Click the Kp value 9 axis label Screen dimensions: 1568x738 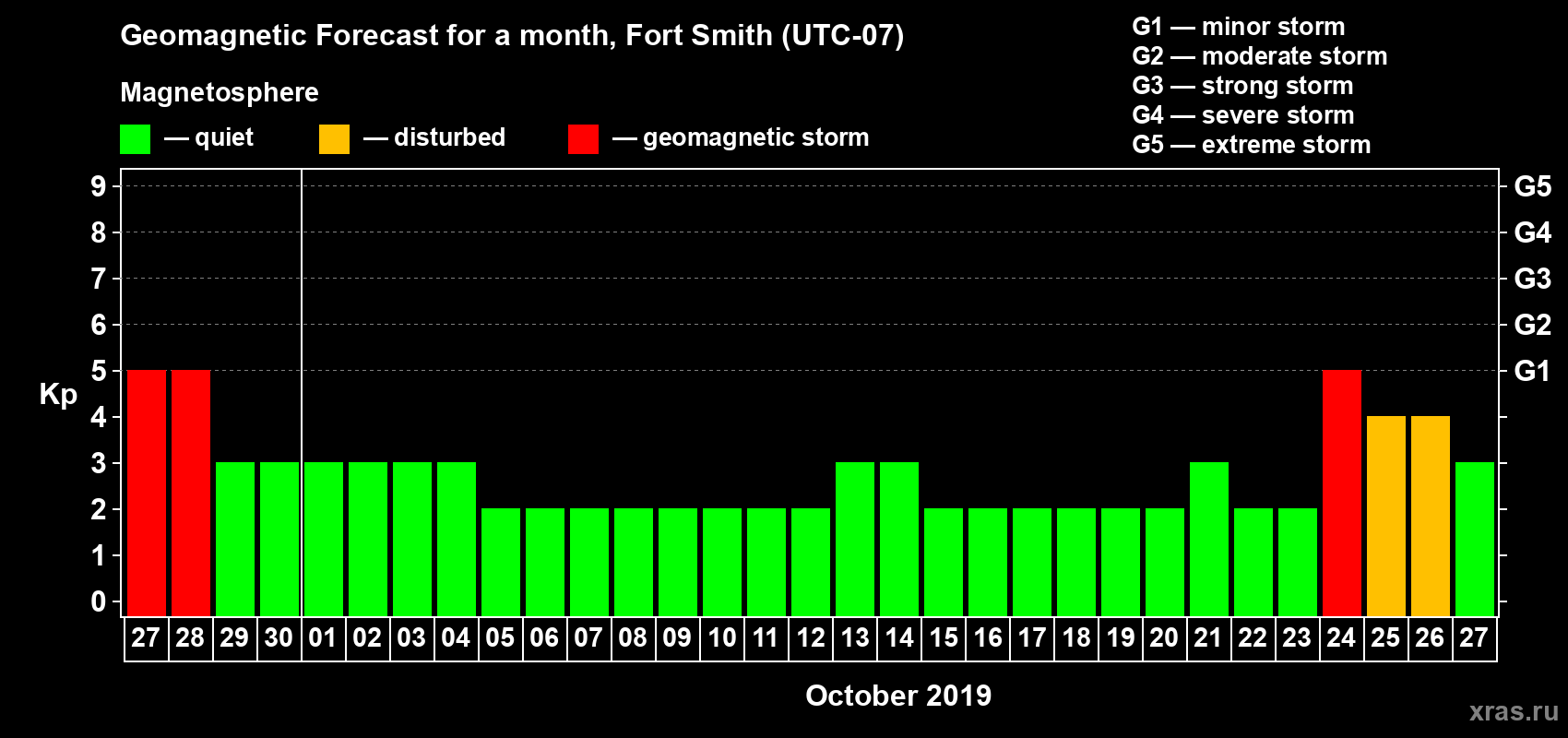click(x=99, y=186)
